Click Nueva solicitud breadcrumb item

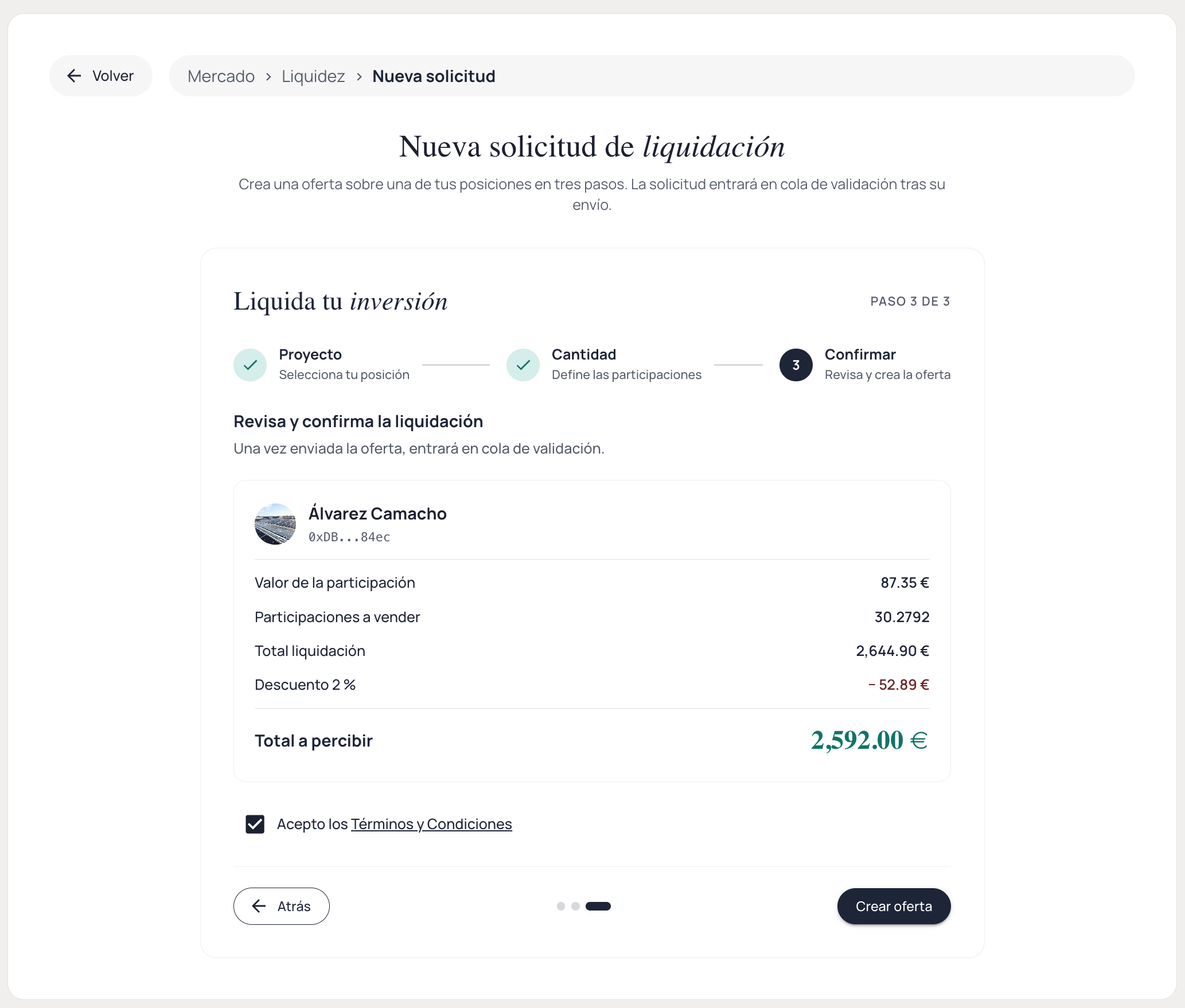point(434,76)
